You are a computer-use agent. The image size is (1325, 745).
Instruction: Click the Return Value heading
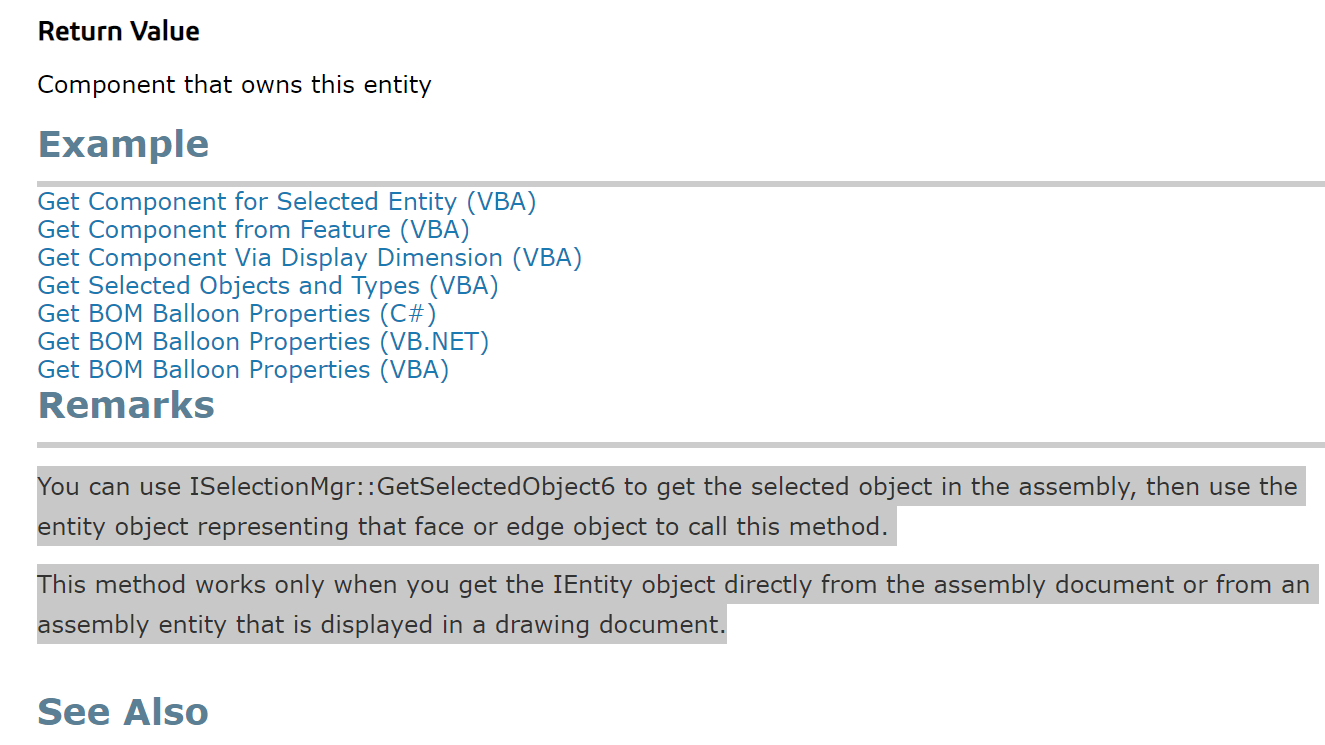(118, 32)
